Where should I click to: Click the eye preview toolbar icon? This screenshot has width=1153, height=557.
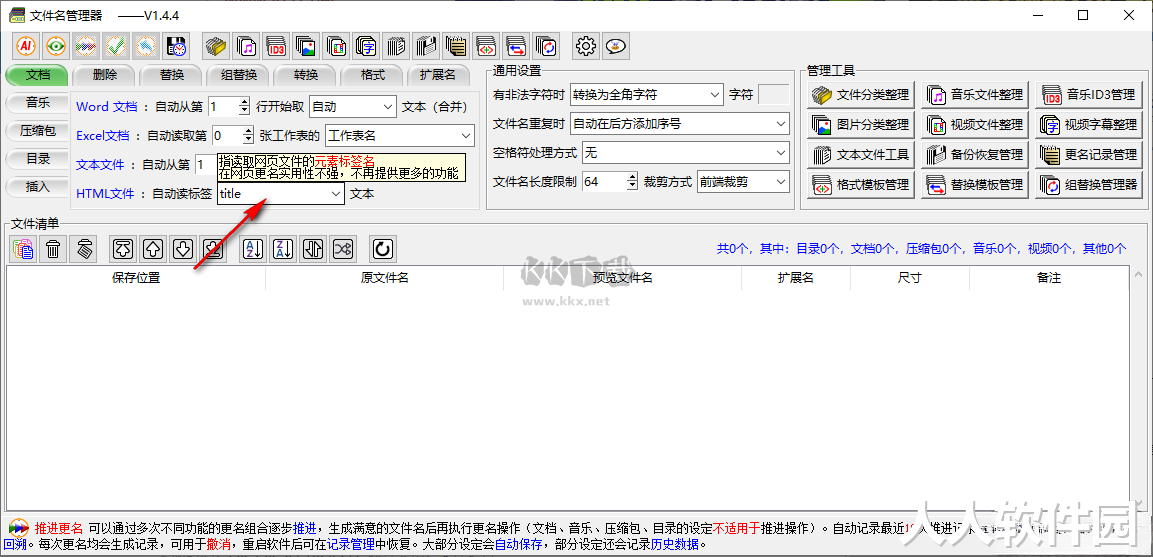(57, 46)
